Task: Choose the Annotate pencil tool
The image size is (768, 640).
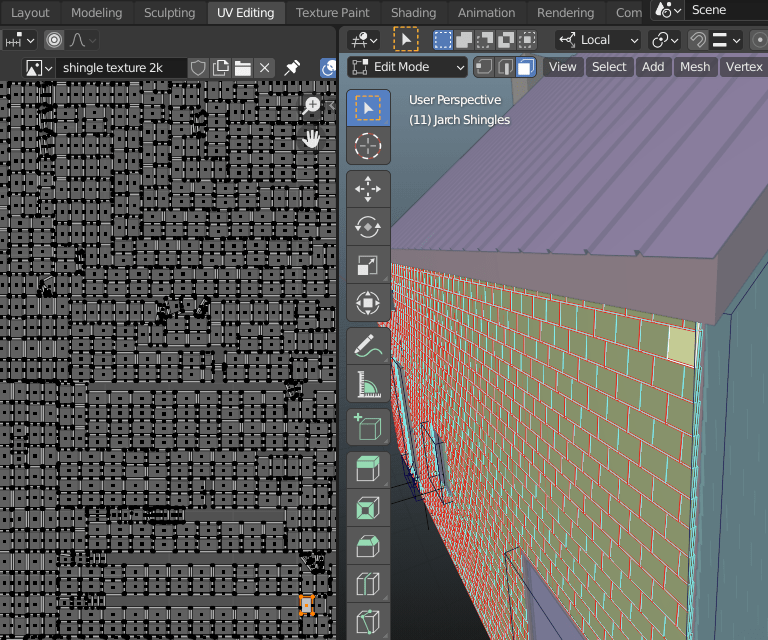Action: [x=368, y=346]
